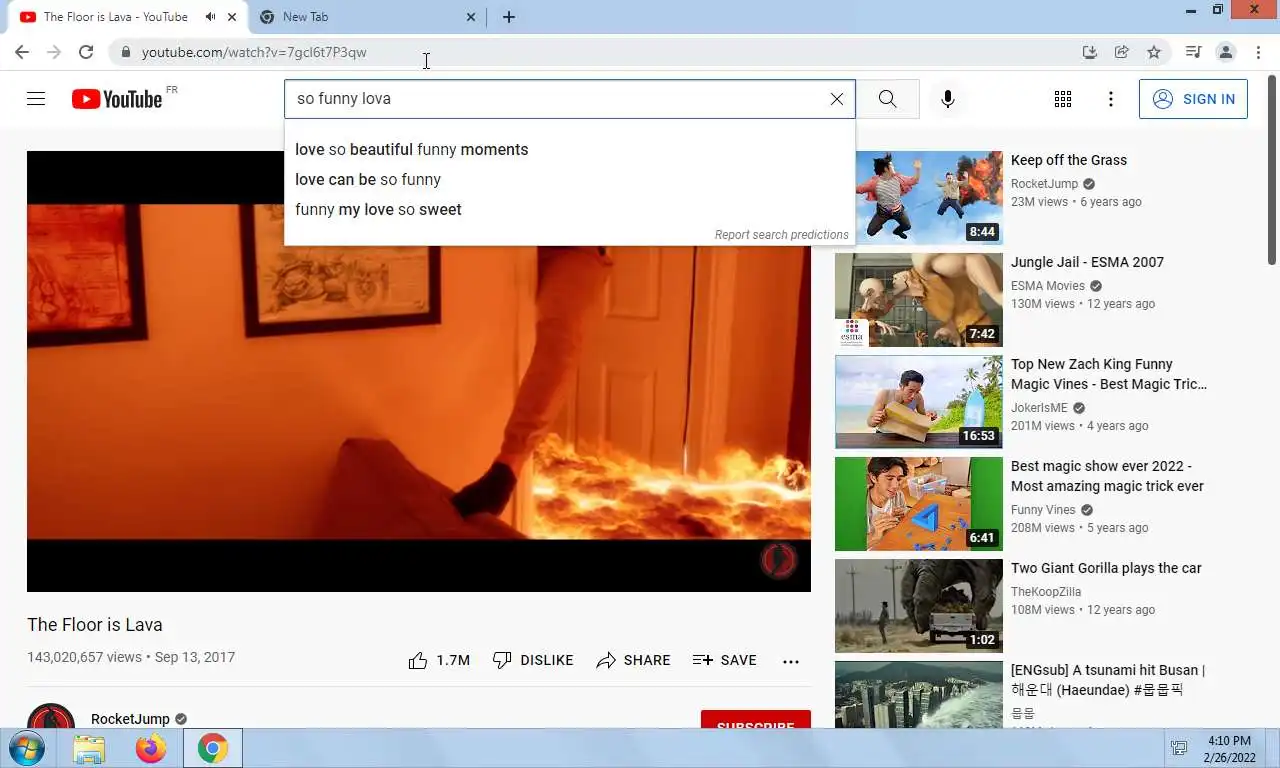Open Chrome three-dot menu
The height and width of the screenshot is (768, 1280).
click(x=1257, y=52)
